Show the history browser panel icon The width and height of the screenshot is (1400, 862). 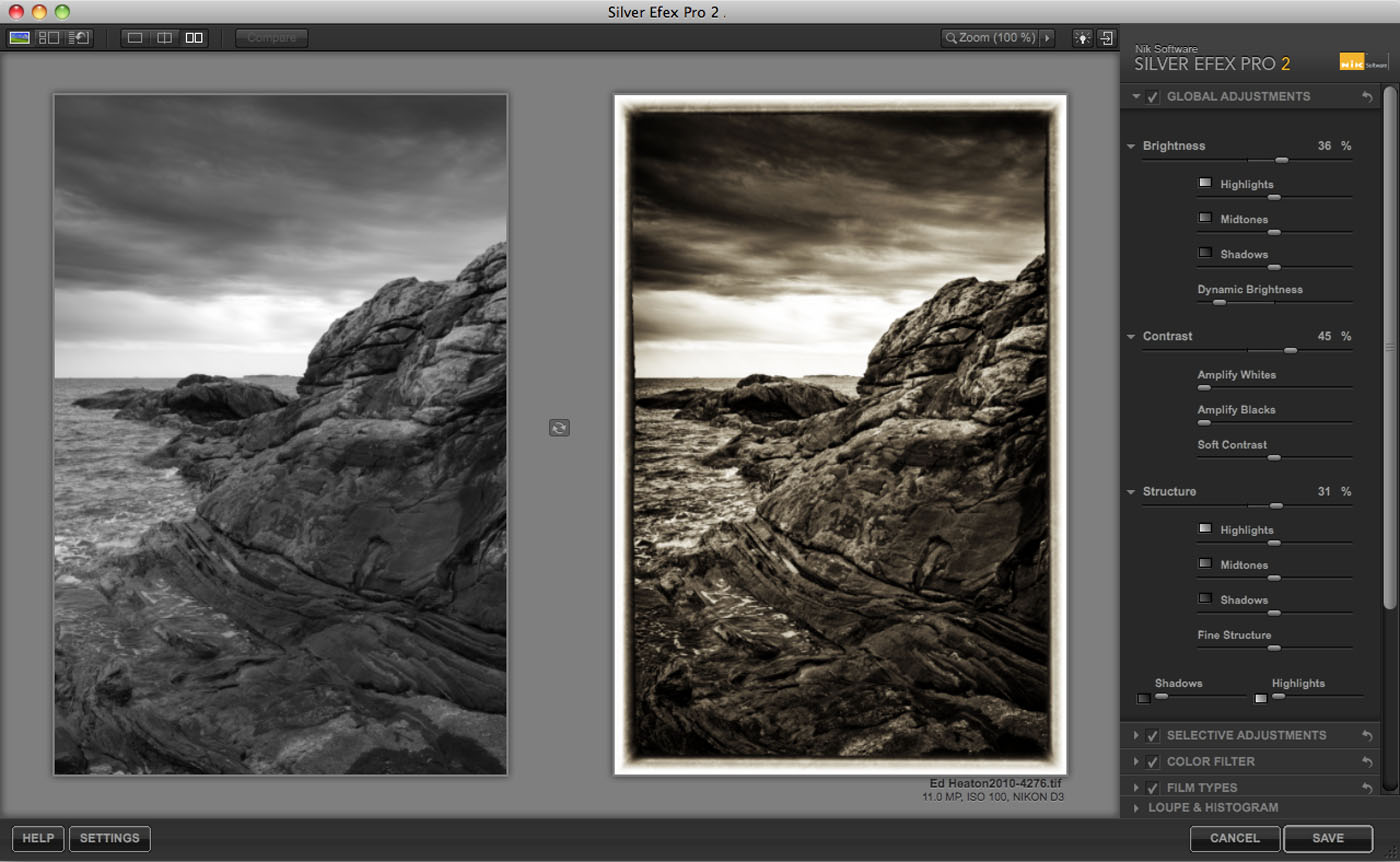(x=78, y=38)
